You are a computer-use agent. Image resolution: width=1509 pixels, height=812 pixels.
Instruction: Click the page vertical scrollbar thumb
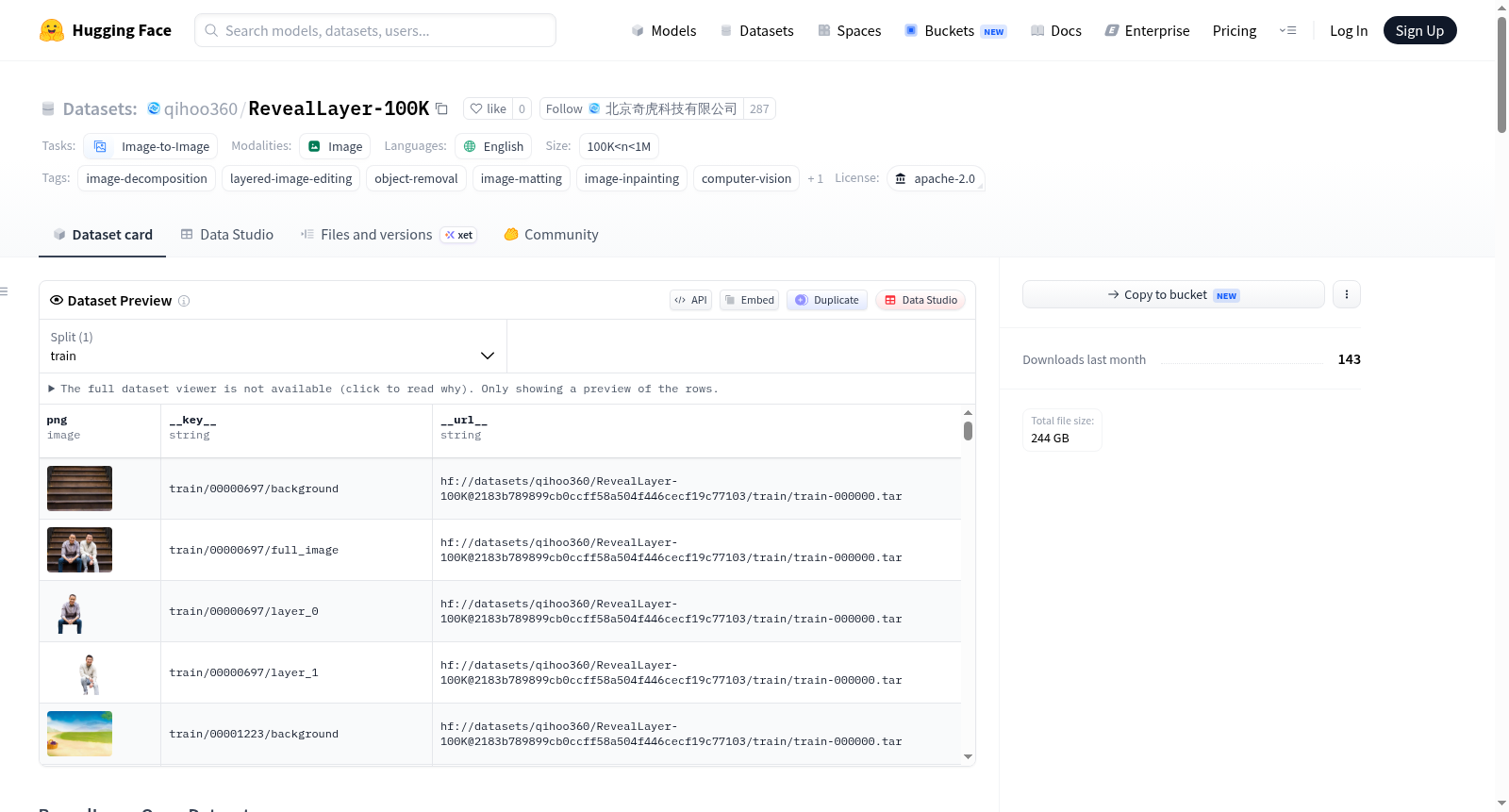1501,75
